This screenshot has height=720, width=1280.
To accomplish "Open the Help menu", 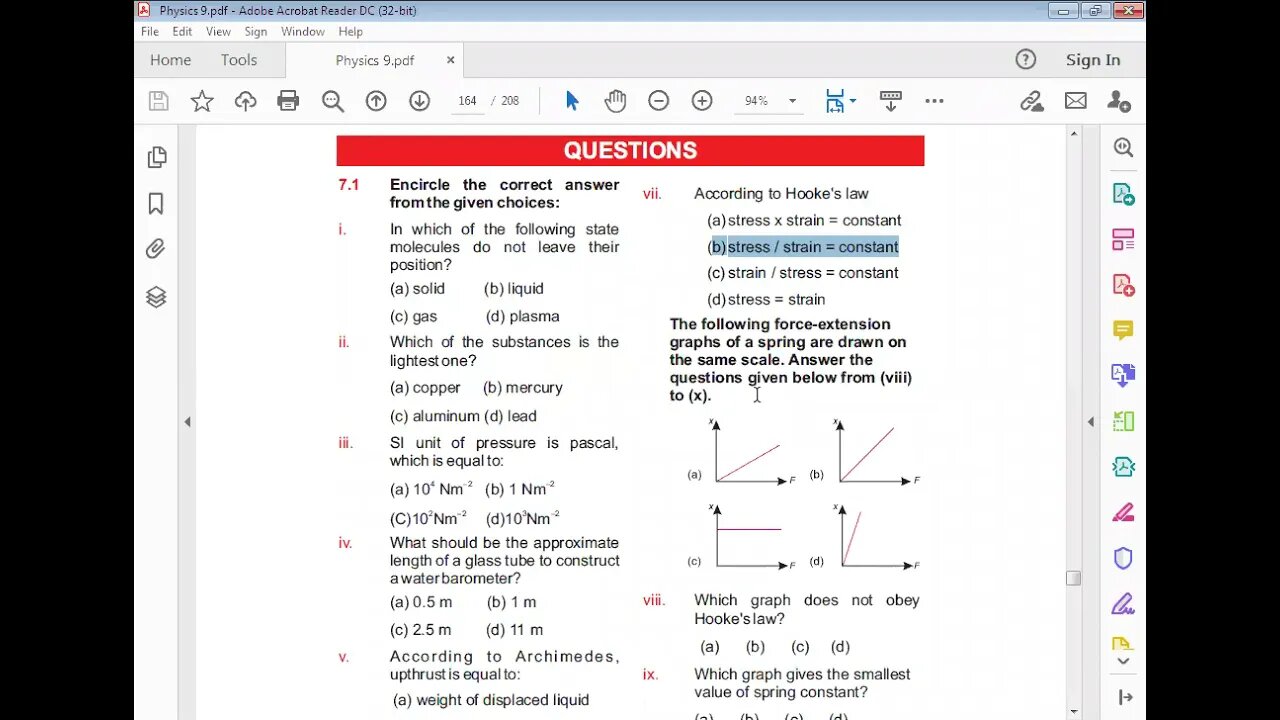I will click(x=350, y=31).
